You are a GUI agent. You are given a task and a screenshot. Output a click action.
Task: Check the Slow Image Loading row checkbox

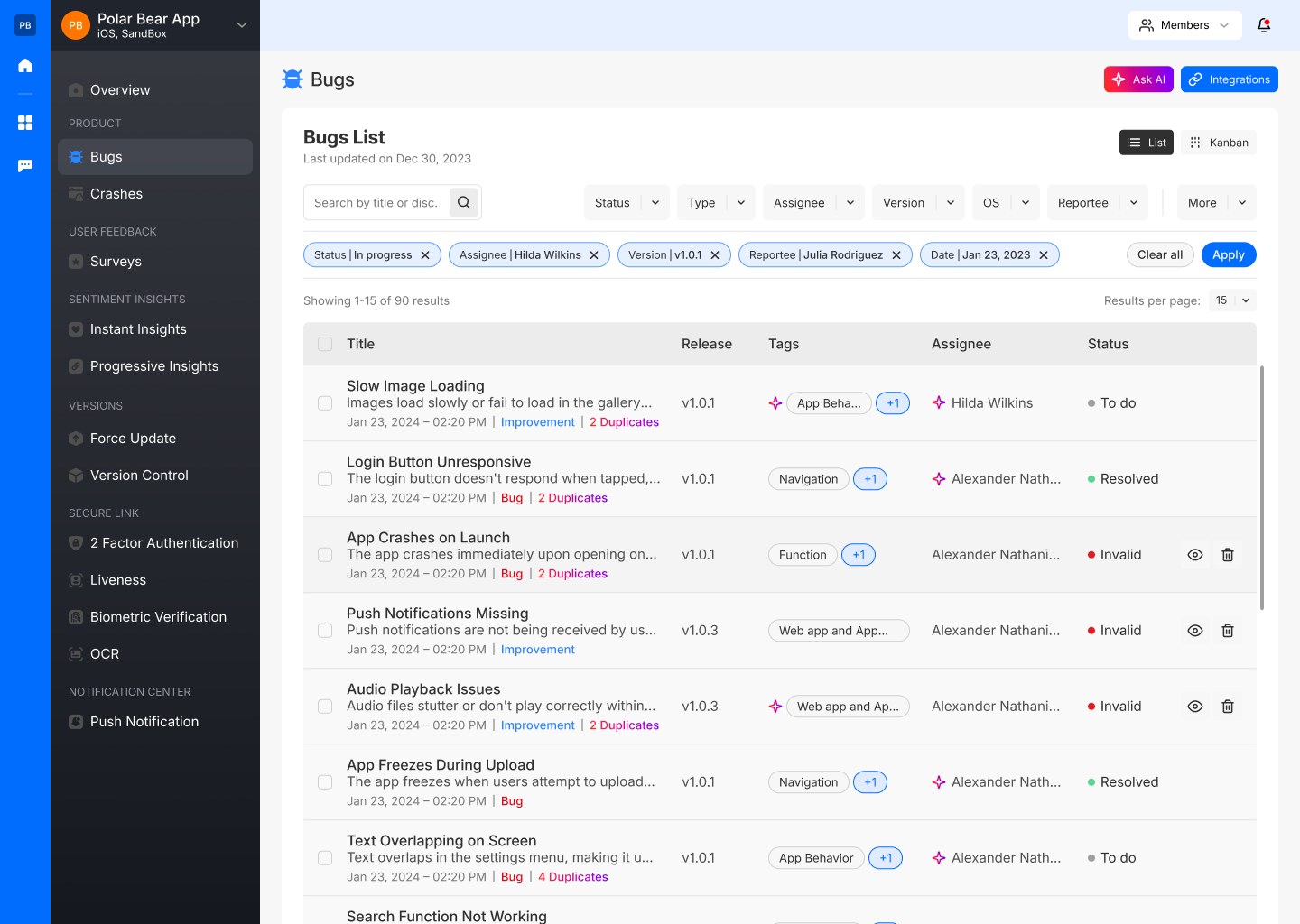(325, 403)
